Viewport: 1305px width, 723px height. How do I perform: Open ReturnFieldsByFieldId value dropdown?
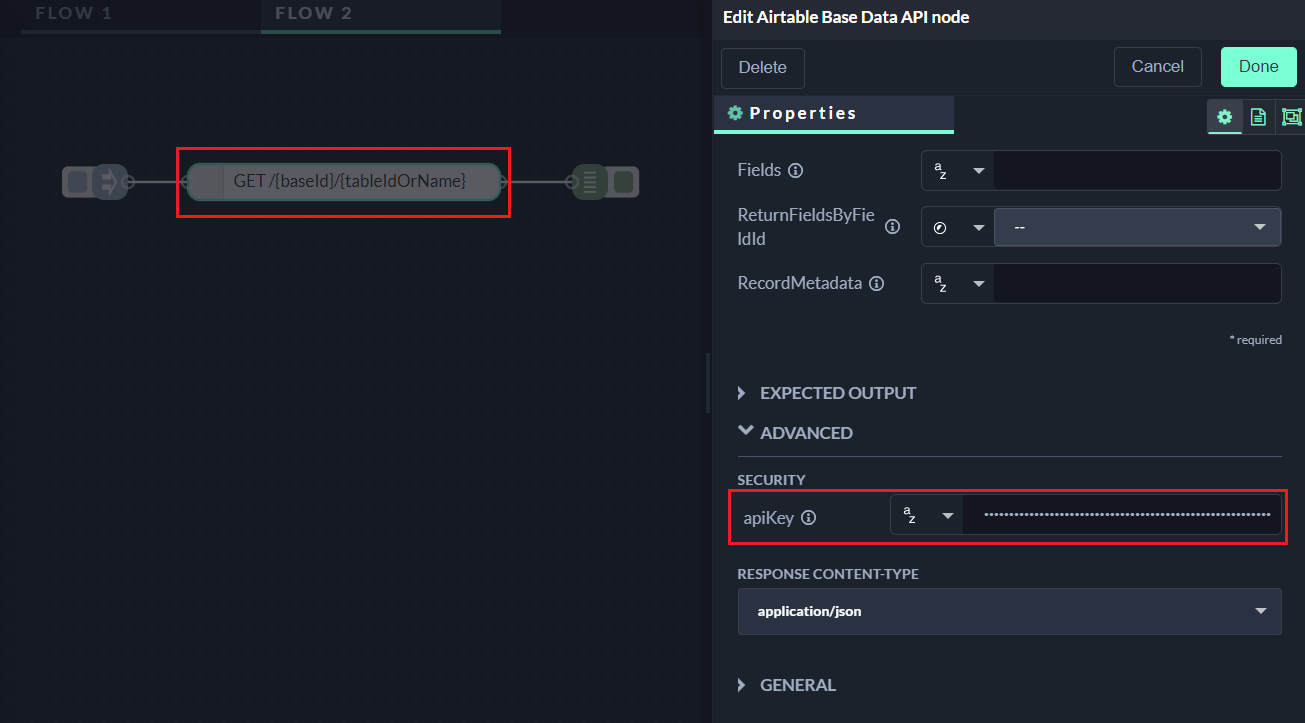[x=1137, y=227]
